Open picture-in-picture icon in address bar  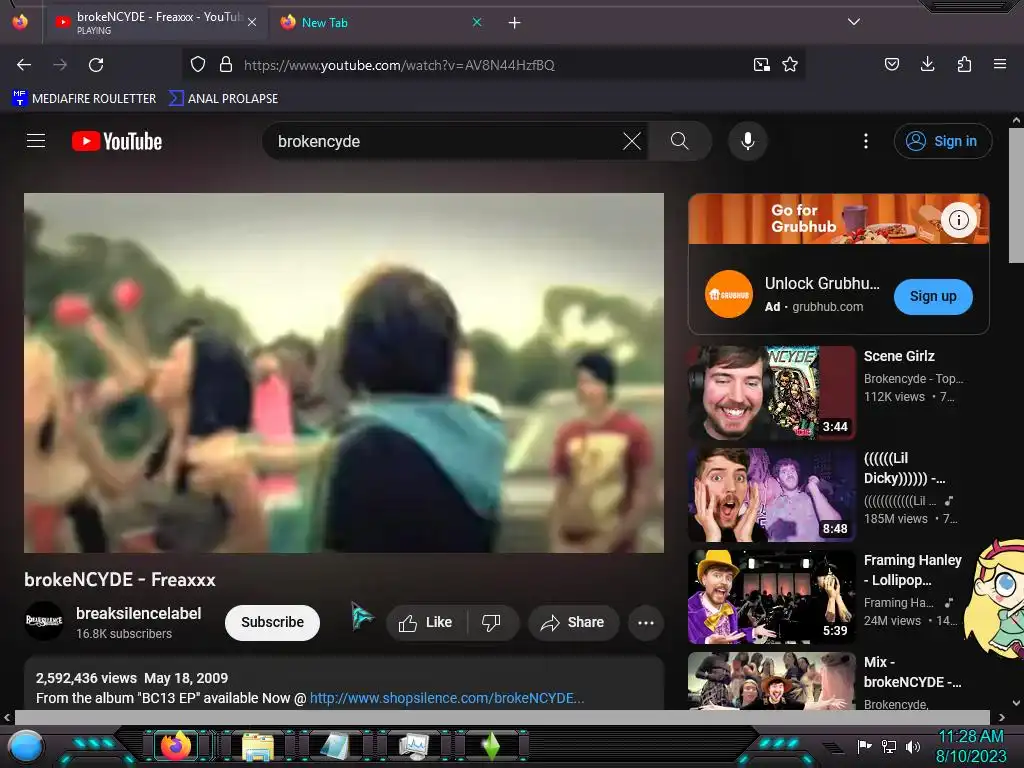[761, 65]
